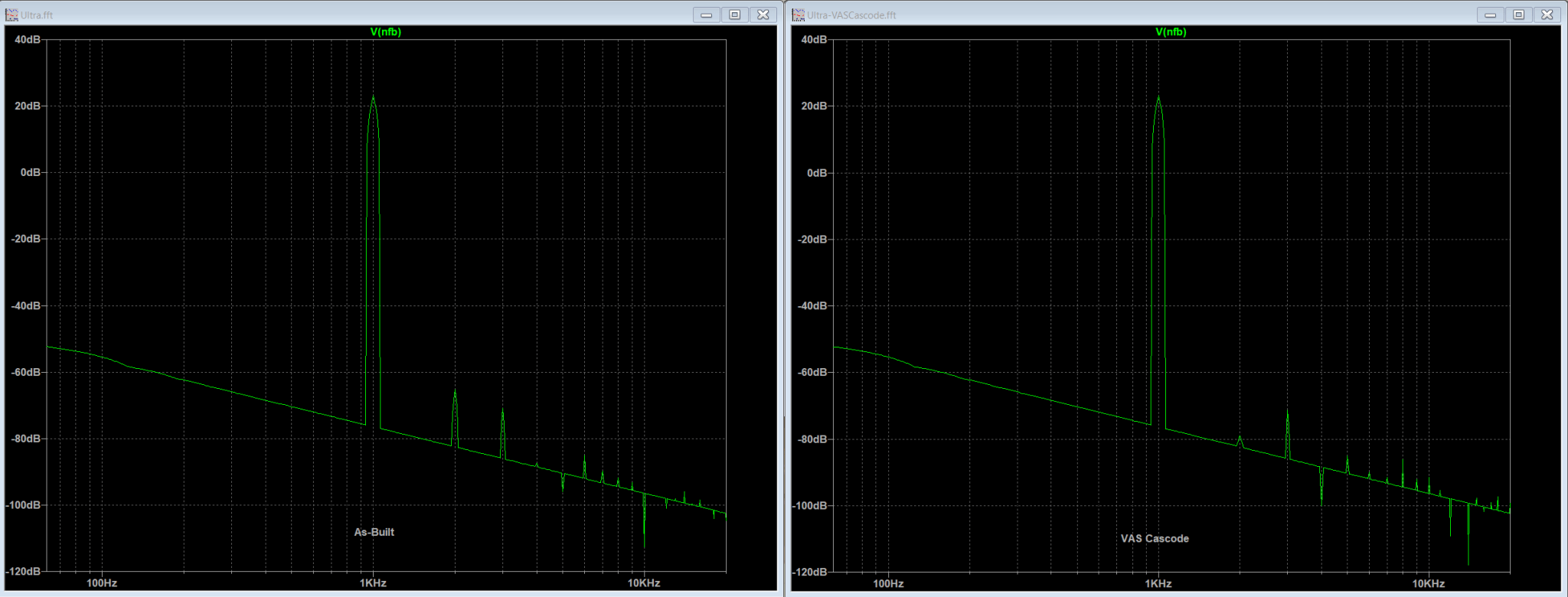Click the 2KHz second harmonic spike in Ultra.fft
Screen dimensions: 1568x597
click(455, 417)
